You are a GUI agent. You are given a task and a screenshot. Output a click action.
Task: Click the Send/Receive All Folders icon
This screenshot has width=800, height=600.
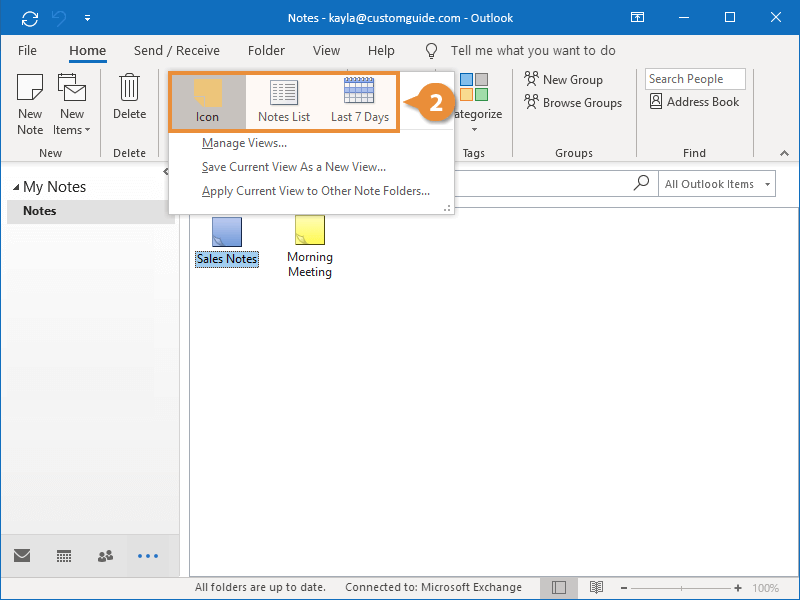click(30, 18)
